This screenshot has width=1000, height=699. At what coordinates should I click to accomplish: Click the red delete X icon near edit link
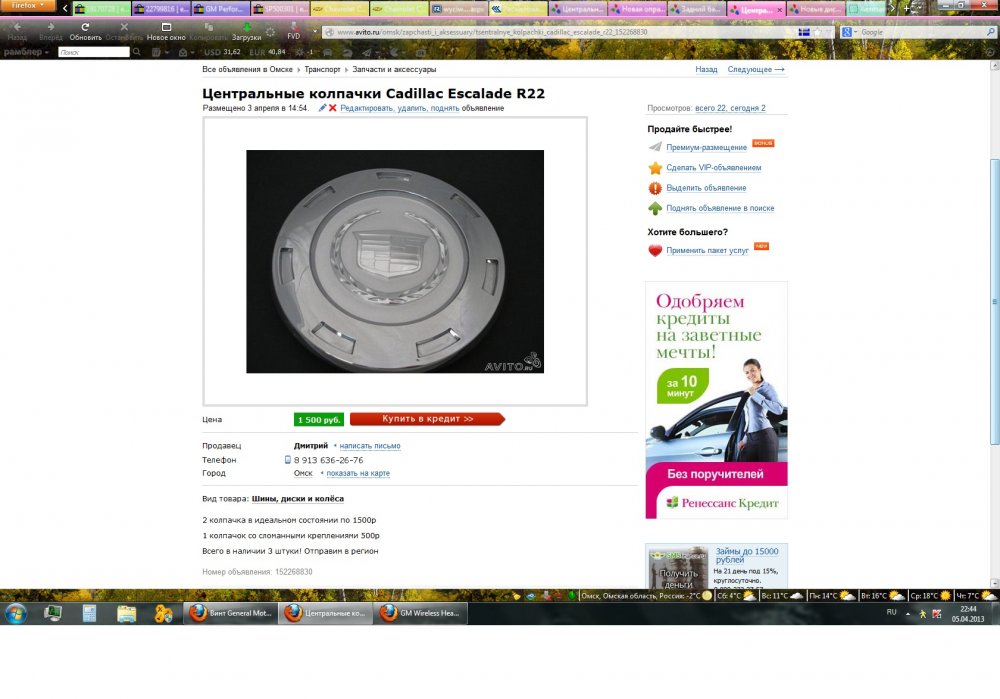[x=333, y=108]
